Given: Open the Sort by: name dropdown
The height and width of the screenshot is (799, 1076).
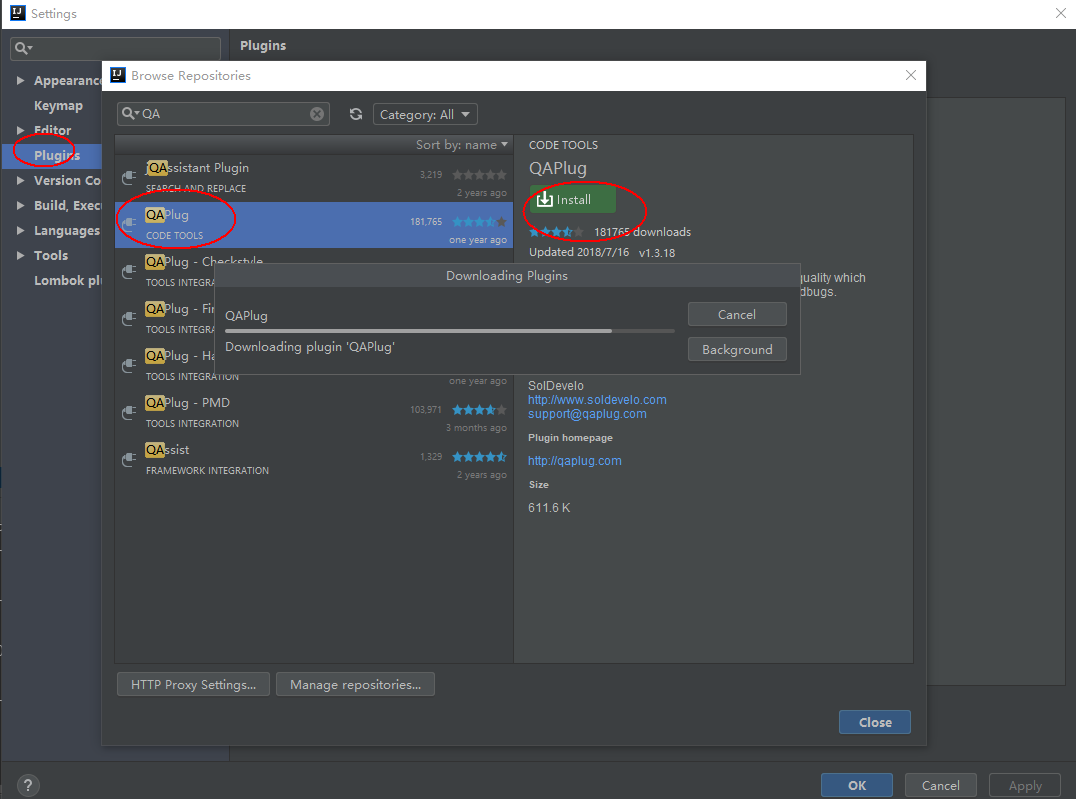Looking at the screenshot, I should point(462,145).
